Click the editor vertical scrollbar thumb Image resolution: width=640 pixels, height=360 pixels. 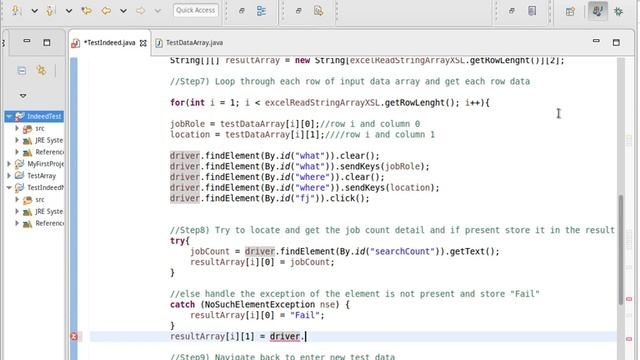pyautogui.click(x=621, y=249)
